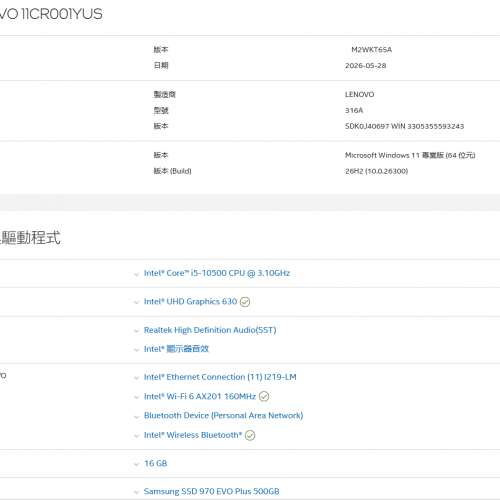This screenshot has height=500, width=500.
Task: Expand the Intel UHD Graphics 630 chevron
Action: tap(136, 303)
